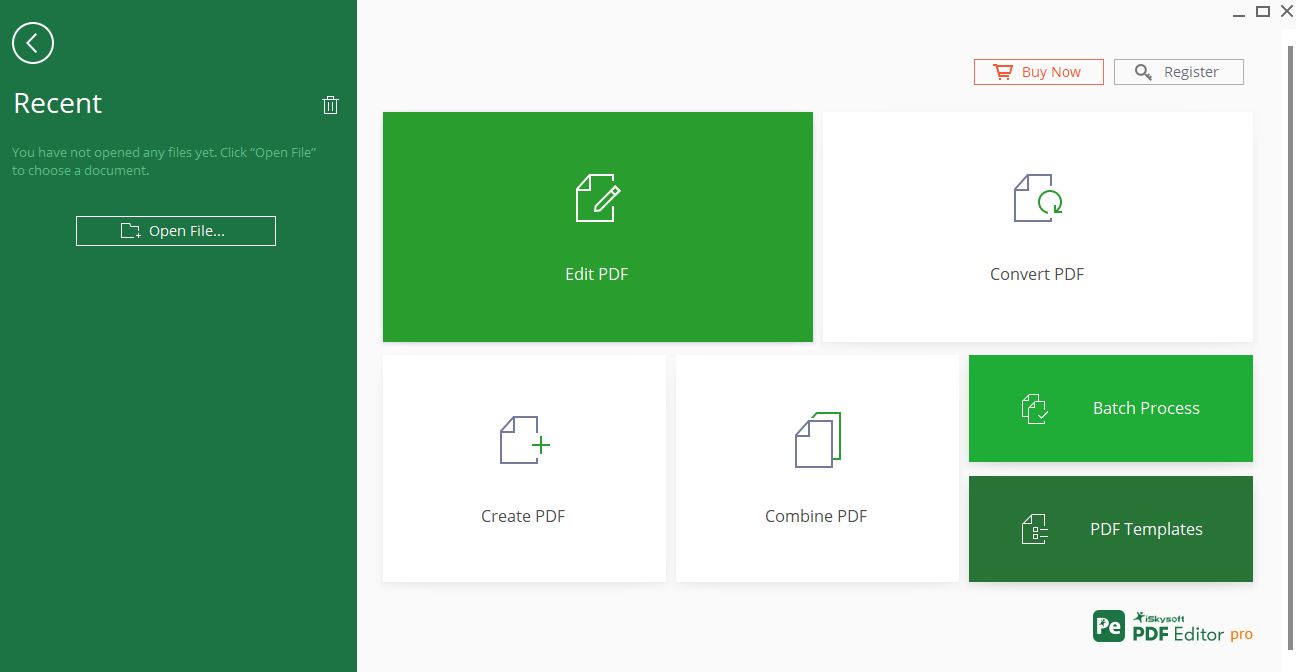Click the back arrow in the sidebar
Viewport: 1296px width, 672px height.
coord(33,43)
